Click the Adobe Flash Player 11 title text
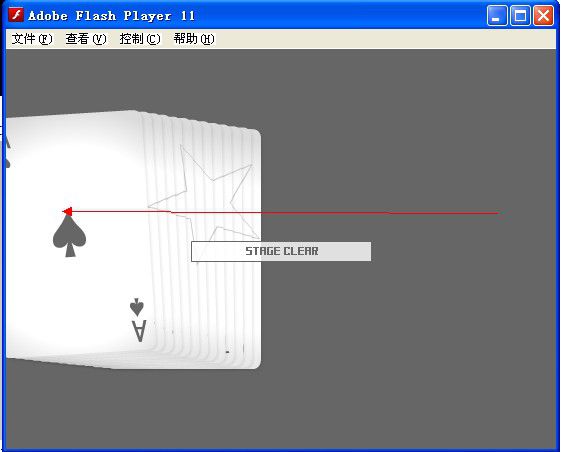562x452 pixels. (111, 16)
